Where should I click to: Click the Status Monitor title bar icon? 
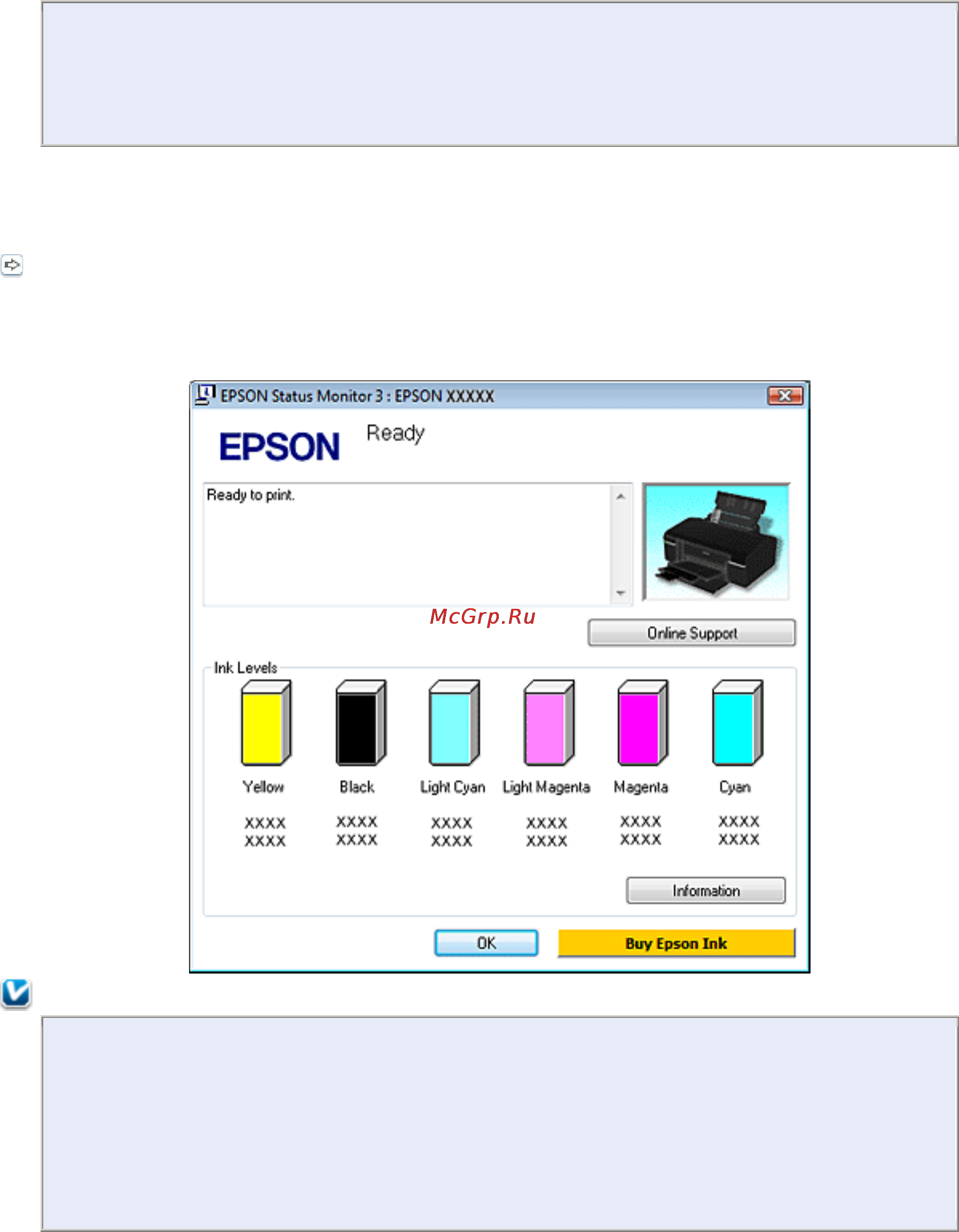point(205,395)
